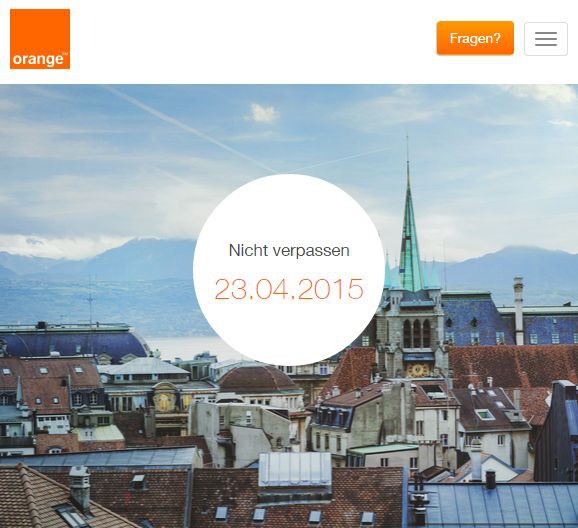Click the date 23.04.2015
Screen dimensions: 578x528
tap(289, 289)
